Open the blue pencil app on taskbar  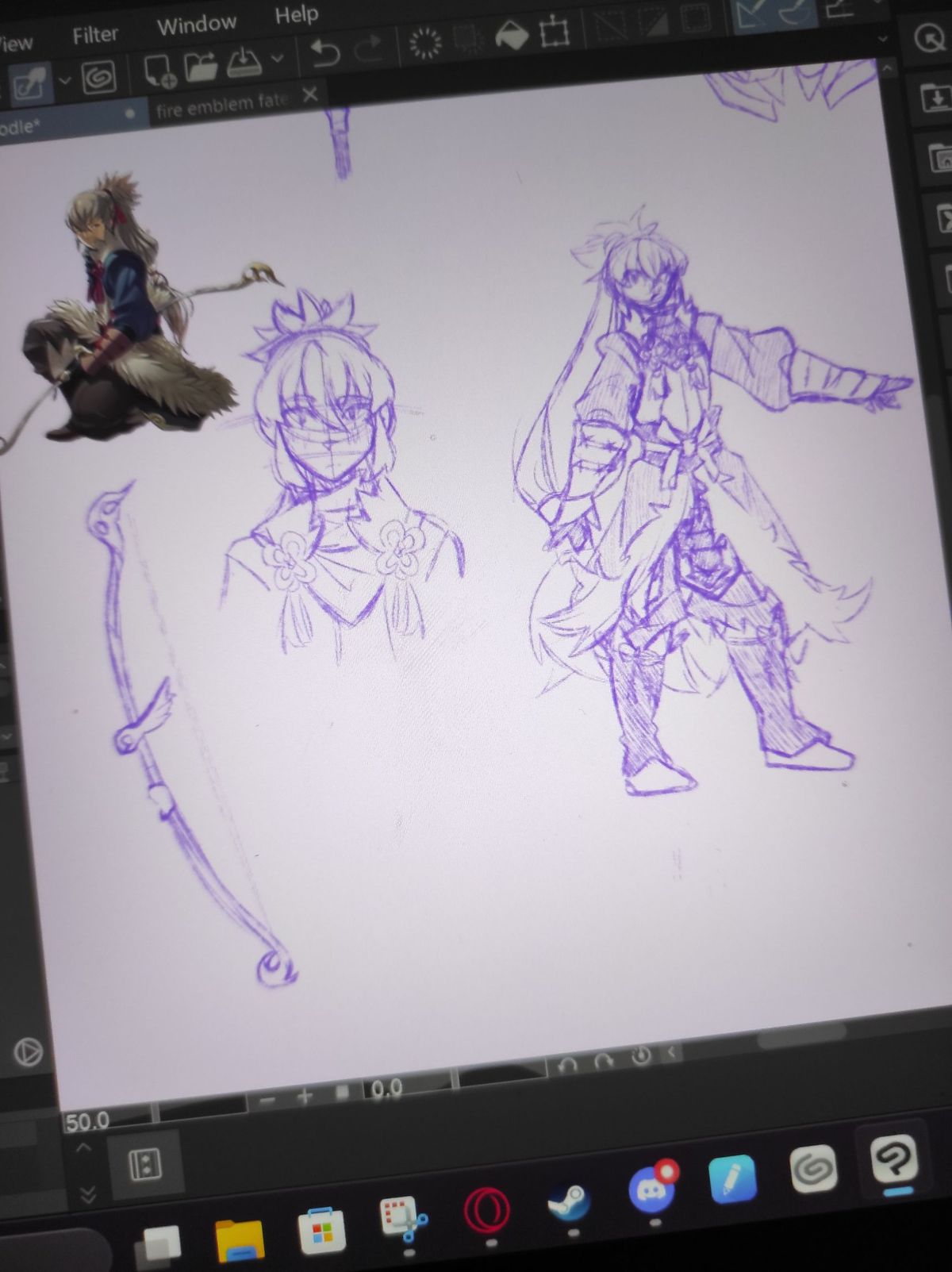tap(732, 1178)
